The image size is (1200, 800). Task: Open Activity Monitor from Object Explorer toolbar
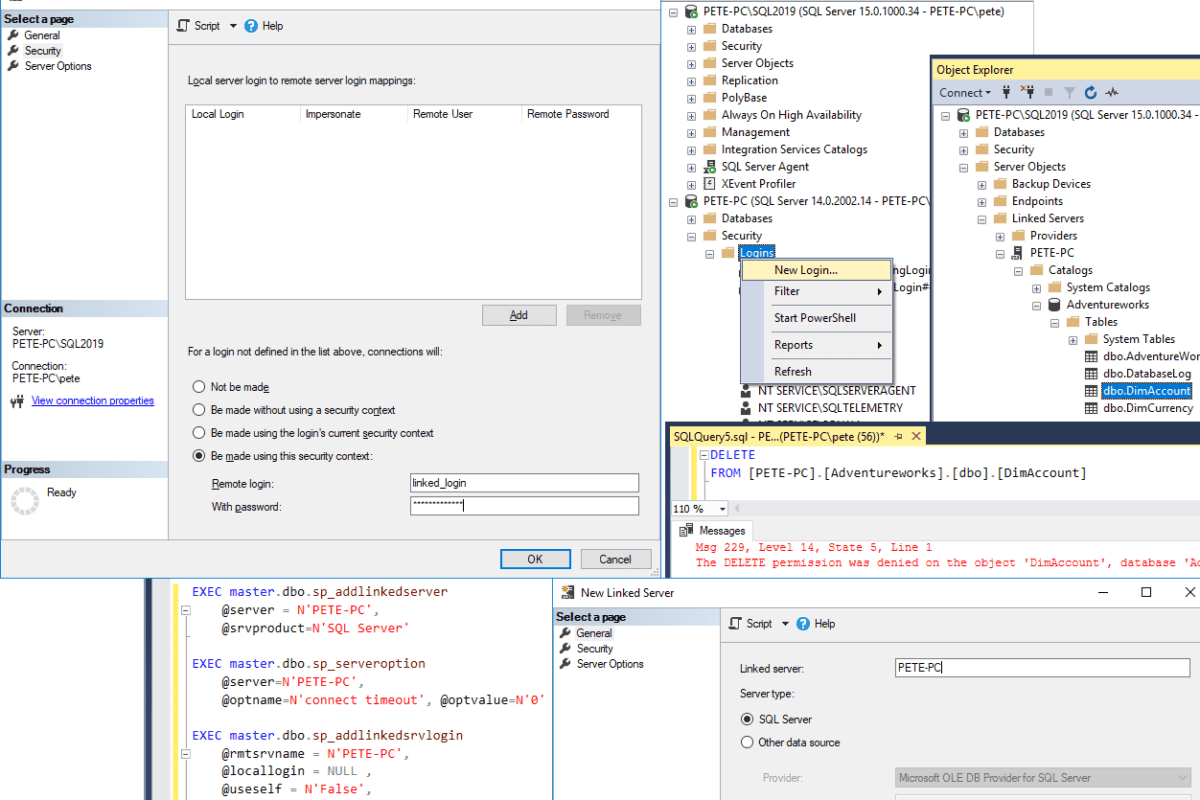click(x=1112, y=92)
